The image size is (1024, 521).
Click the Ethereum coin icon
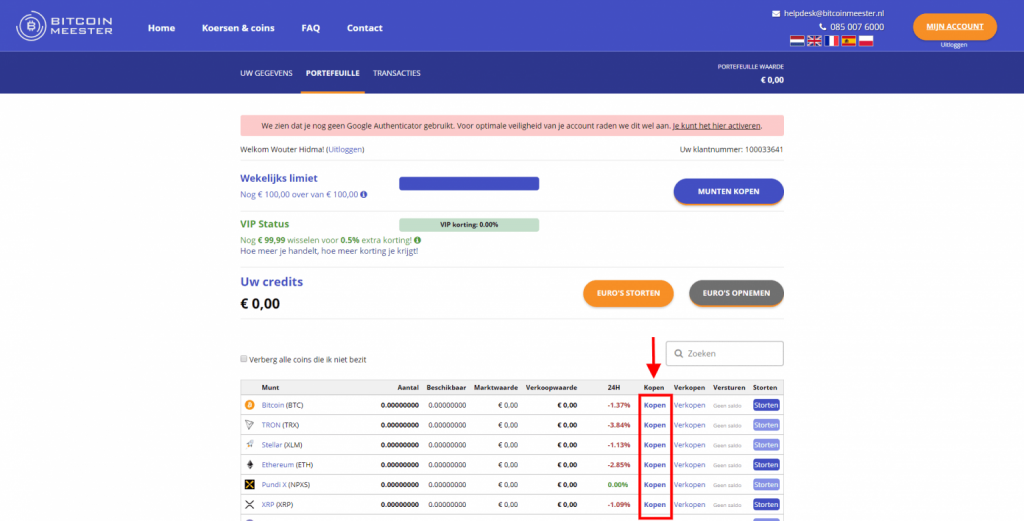(x=249, y=465)
